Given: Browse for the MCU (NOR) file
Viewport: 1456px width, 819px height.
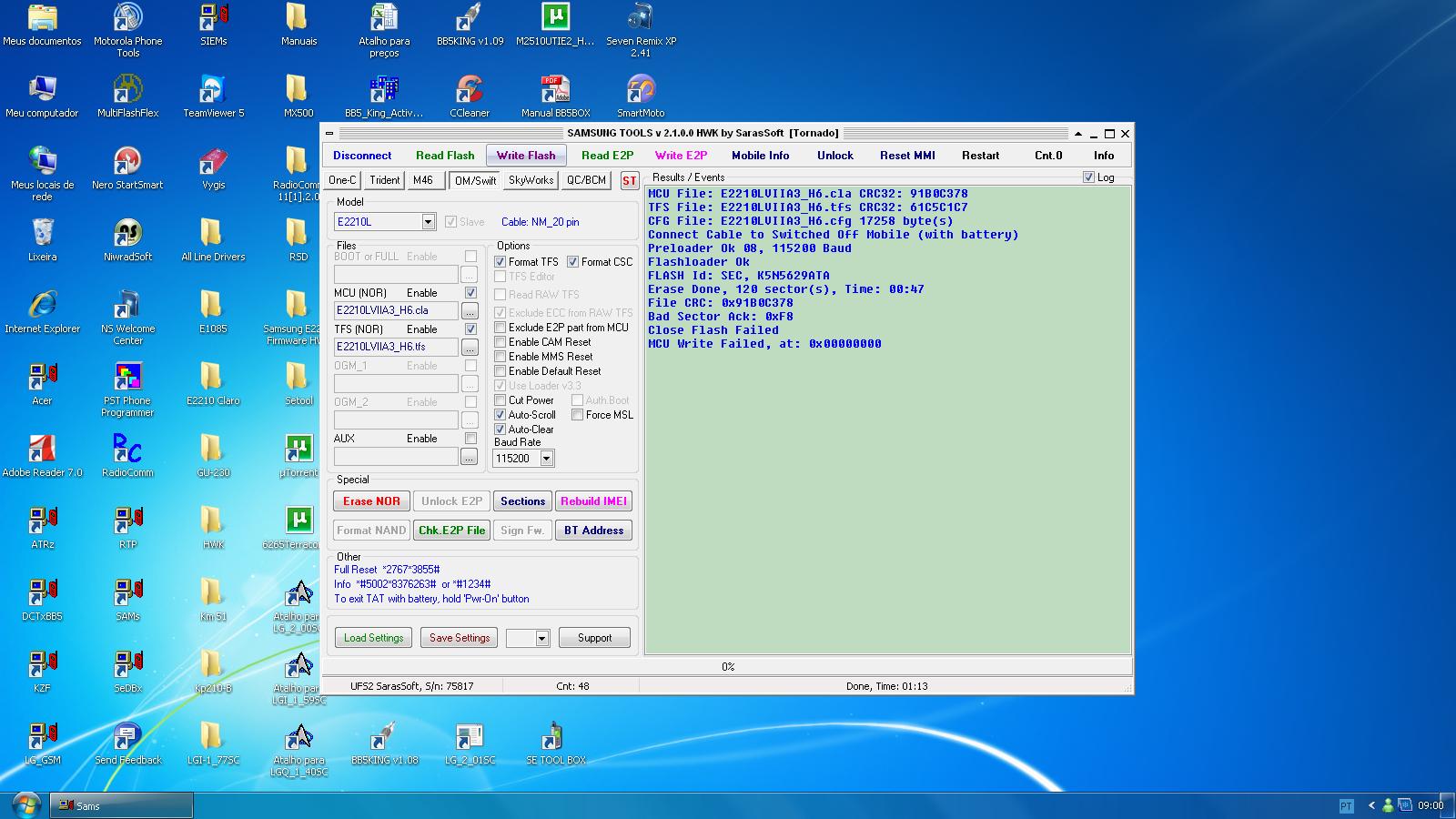Looking at the screenshot, I should [470, 310].
